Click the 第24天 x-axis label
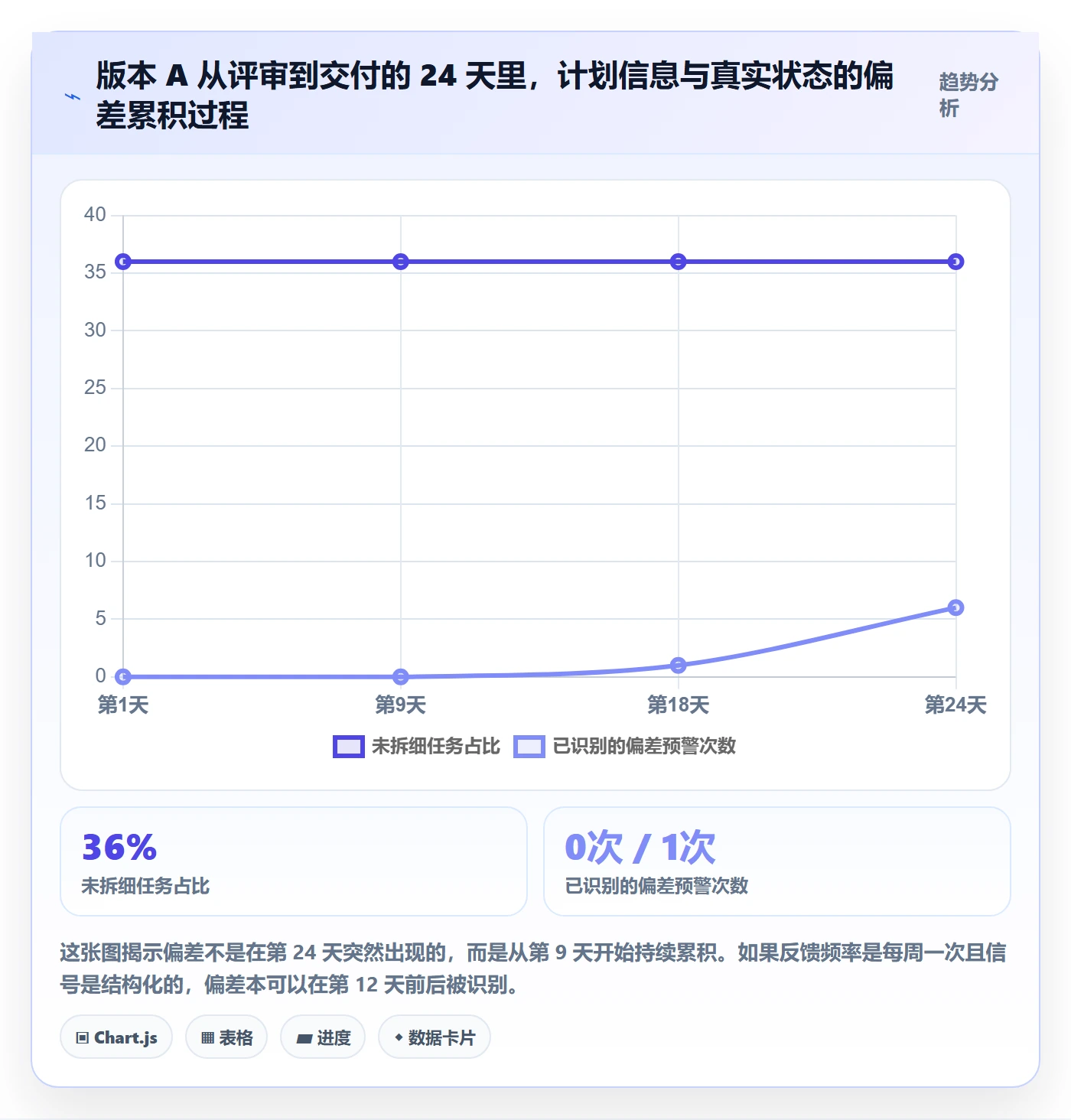1071x1120 pixels. [x=955, y=705]
